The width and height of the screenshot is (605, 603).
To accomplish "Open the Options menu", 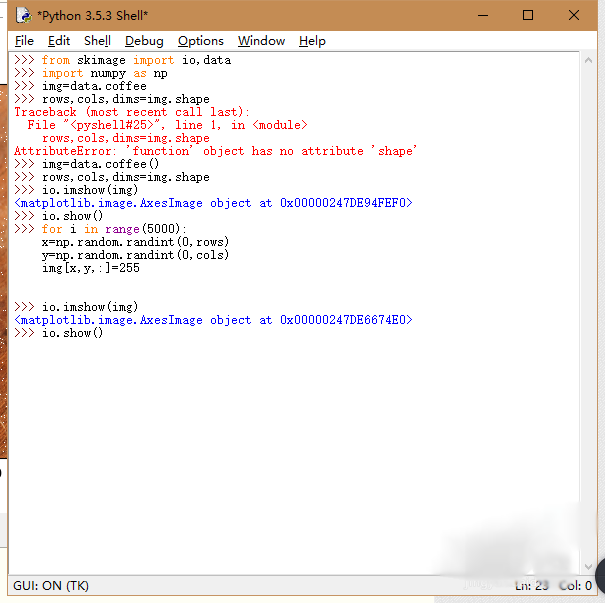I will 201,41.
